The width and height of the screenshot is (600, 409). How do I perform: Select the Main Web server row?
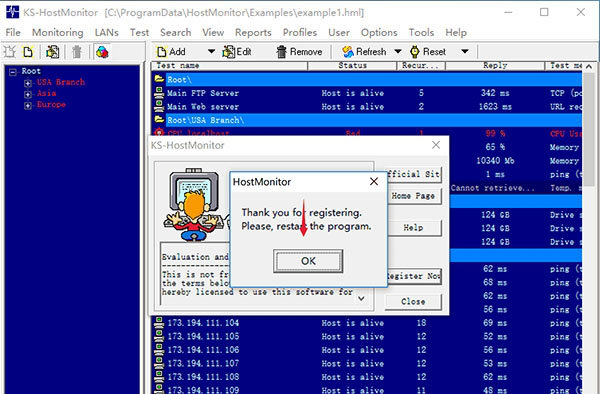point(367,106)
